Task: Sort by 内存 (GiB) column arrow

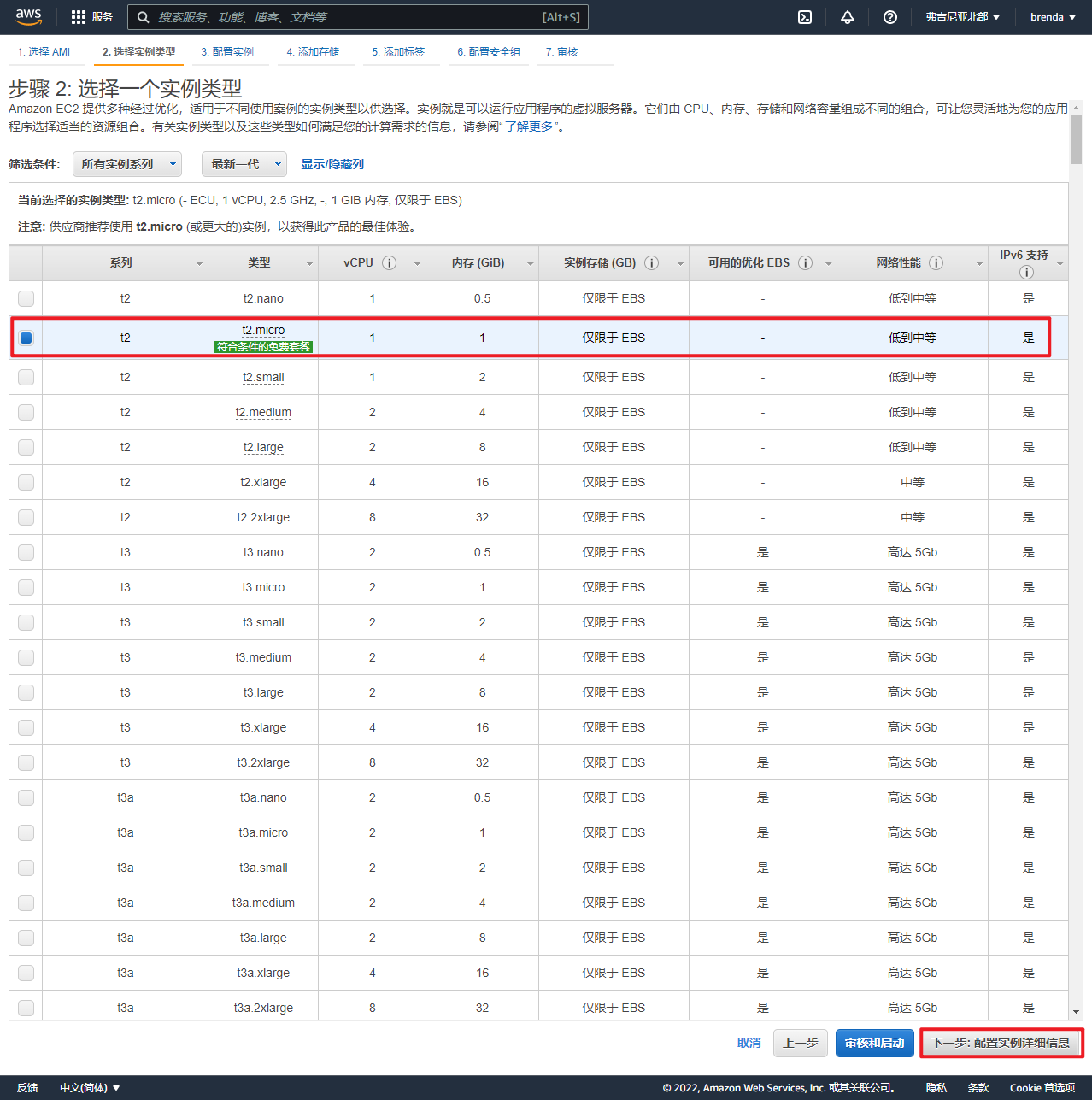Action: point(531,264)
